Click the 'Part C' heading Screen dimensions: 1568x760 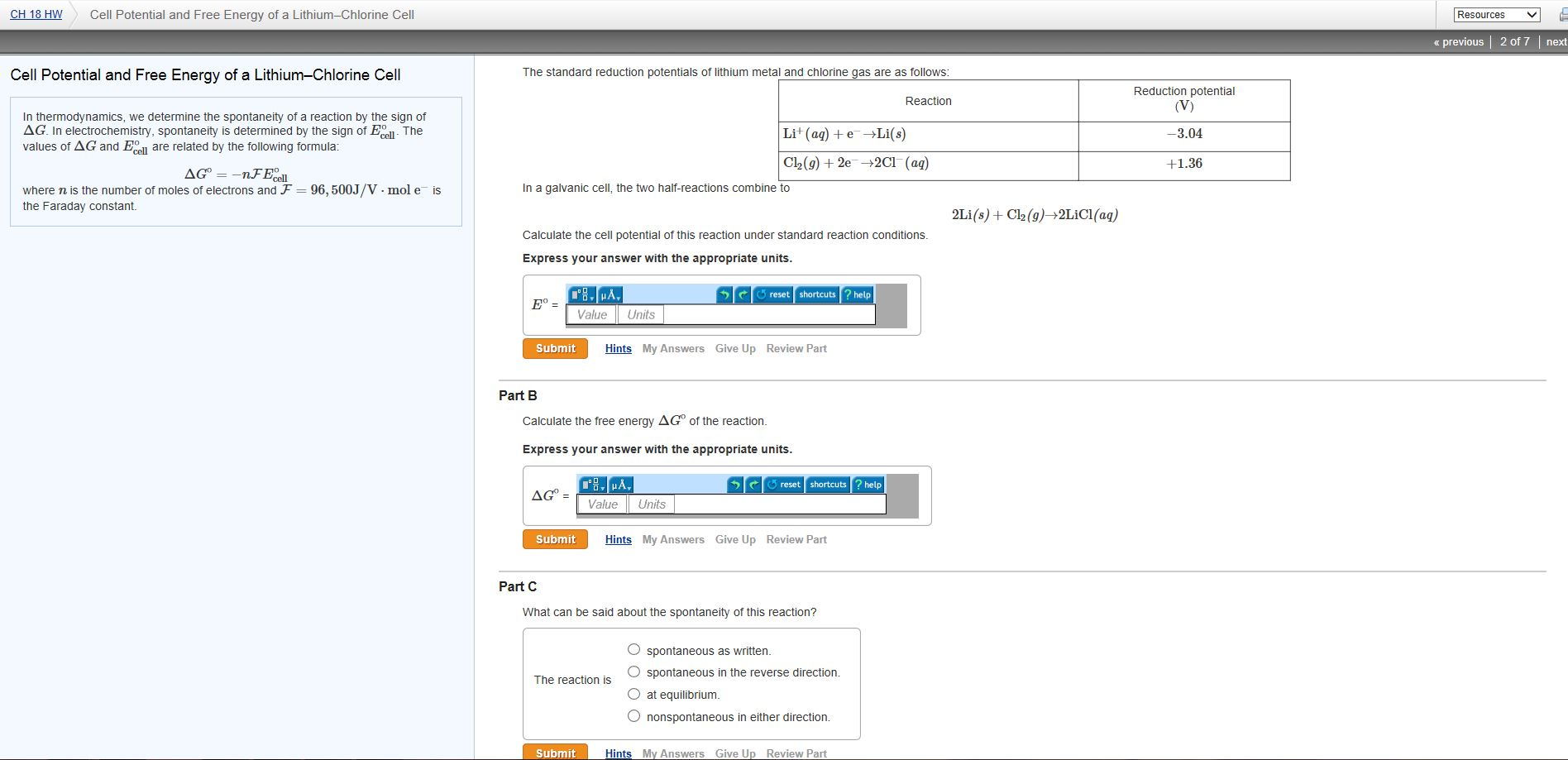pyautogui.click(x=518, y=586)
